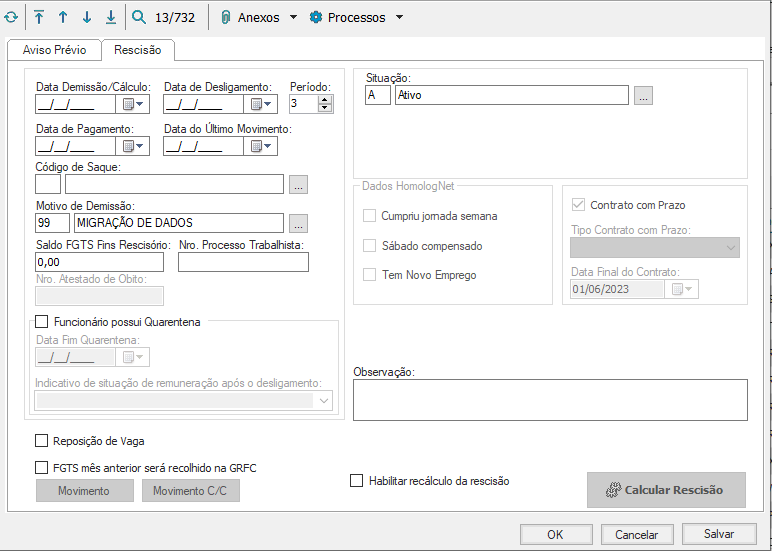Expand the Processos dropdown menu

[x=399, y=18]
